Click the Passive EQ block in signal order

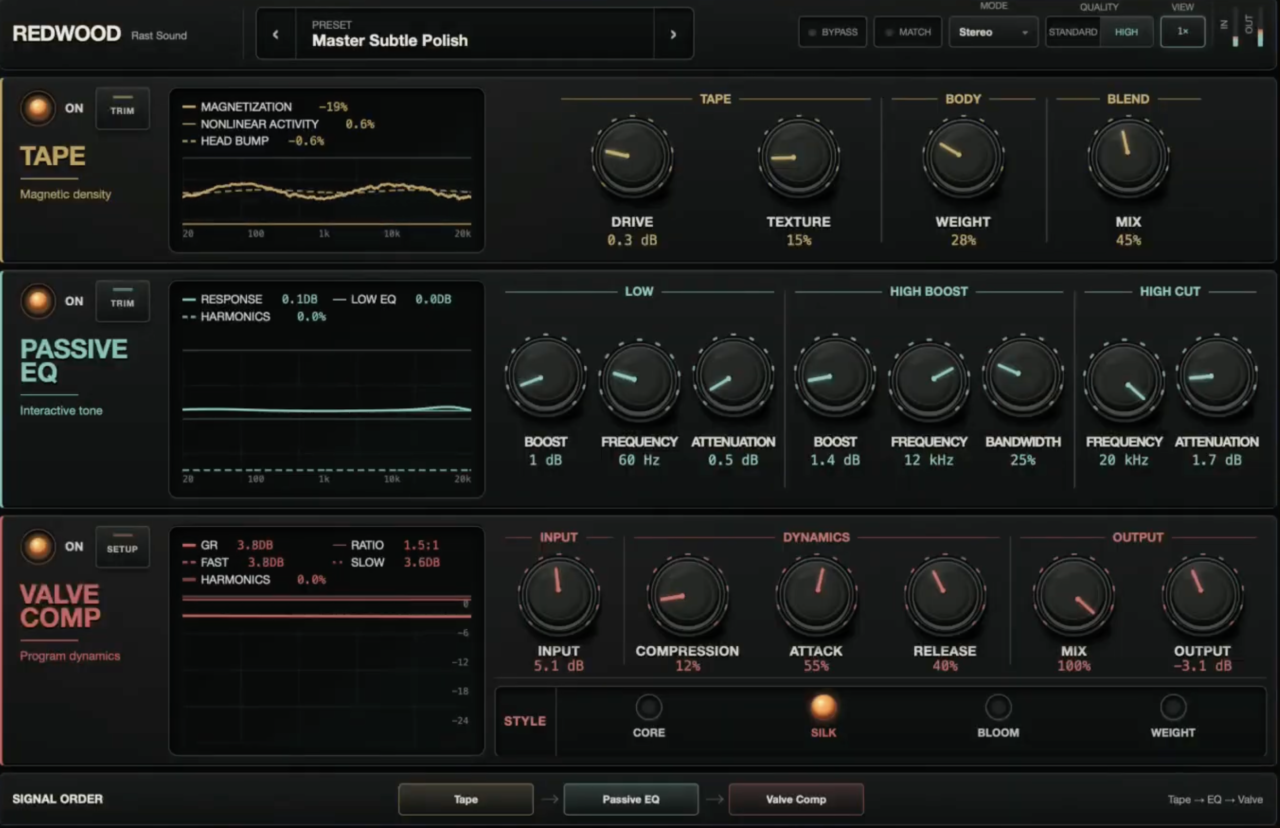(631, 799)
